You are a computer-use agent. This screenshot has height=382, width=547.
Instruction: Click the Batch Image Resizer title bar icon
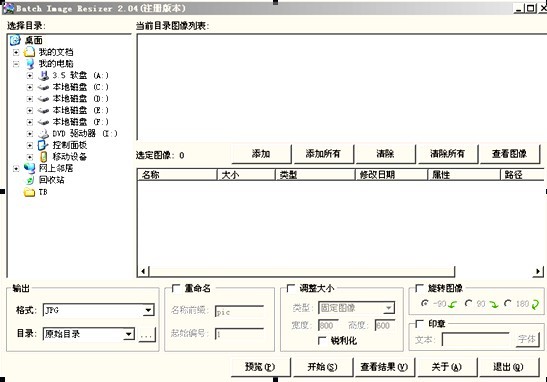(x=8, y=8)
